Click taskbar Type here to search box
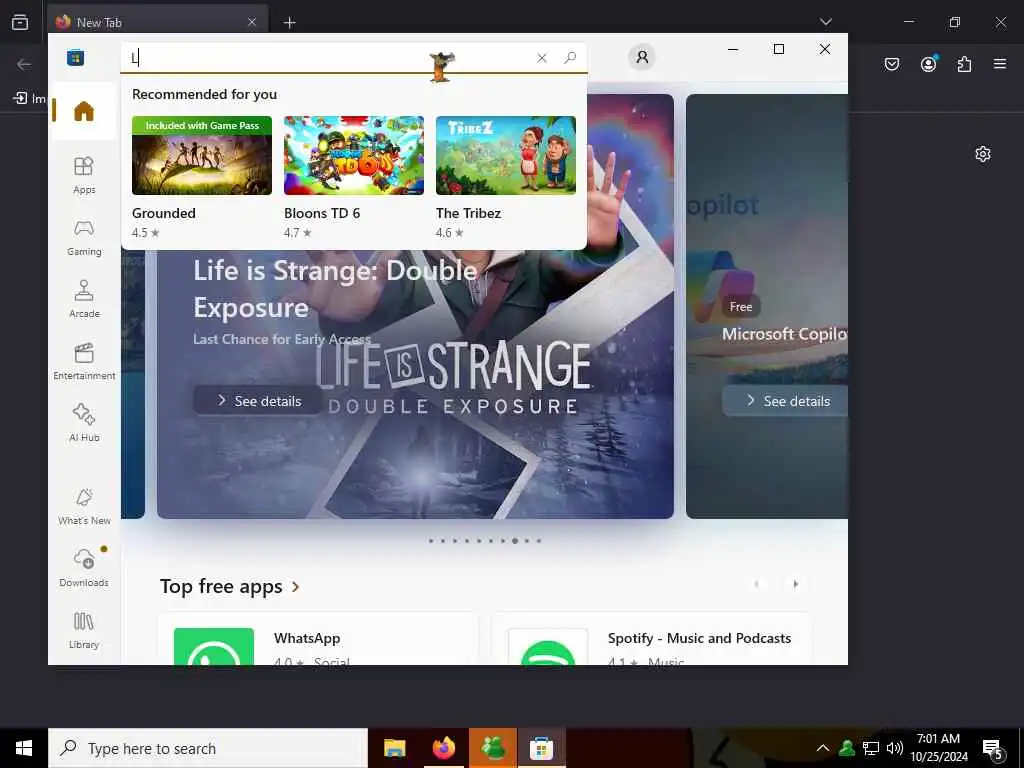 (x=208, y=748)
